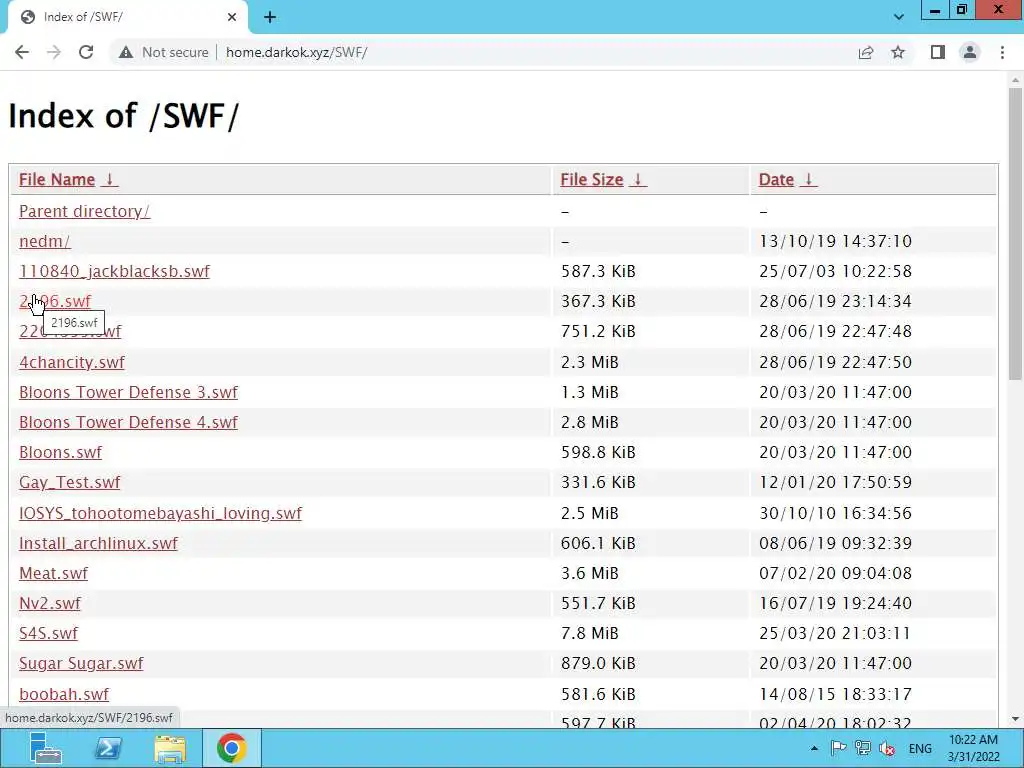Open the Nv2.swf file

[x=50, y=603]
